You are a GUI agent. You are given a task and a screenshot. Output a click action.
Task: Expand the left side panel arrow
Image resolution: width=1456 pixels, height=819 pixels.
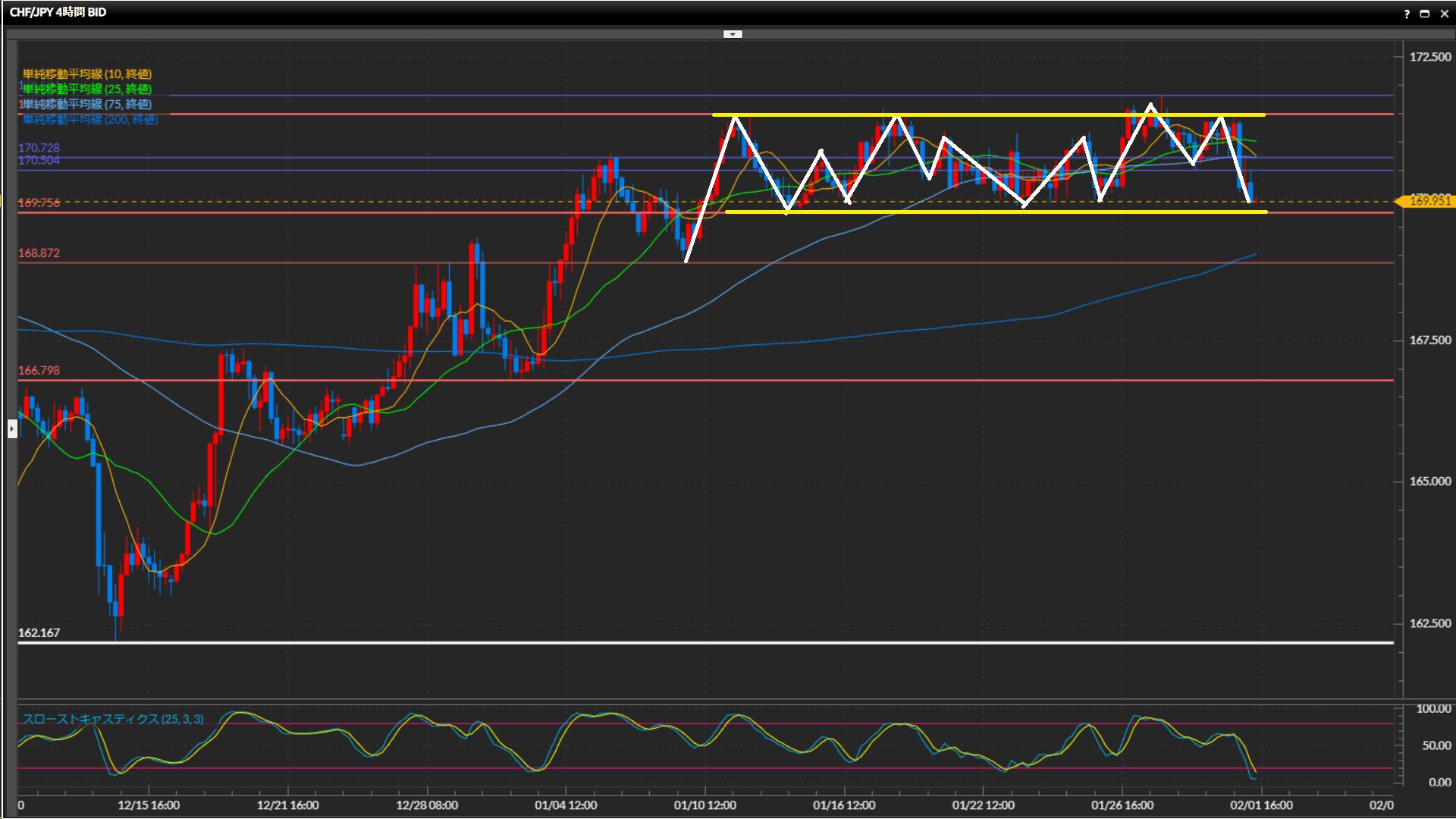point(12,429)
